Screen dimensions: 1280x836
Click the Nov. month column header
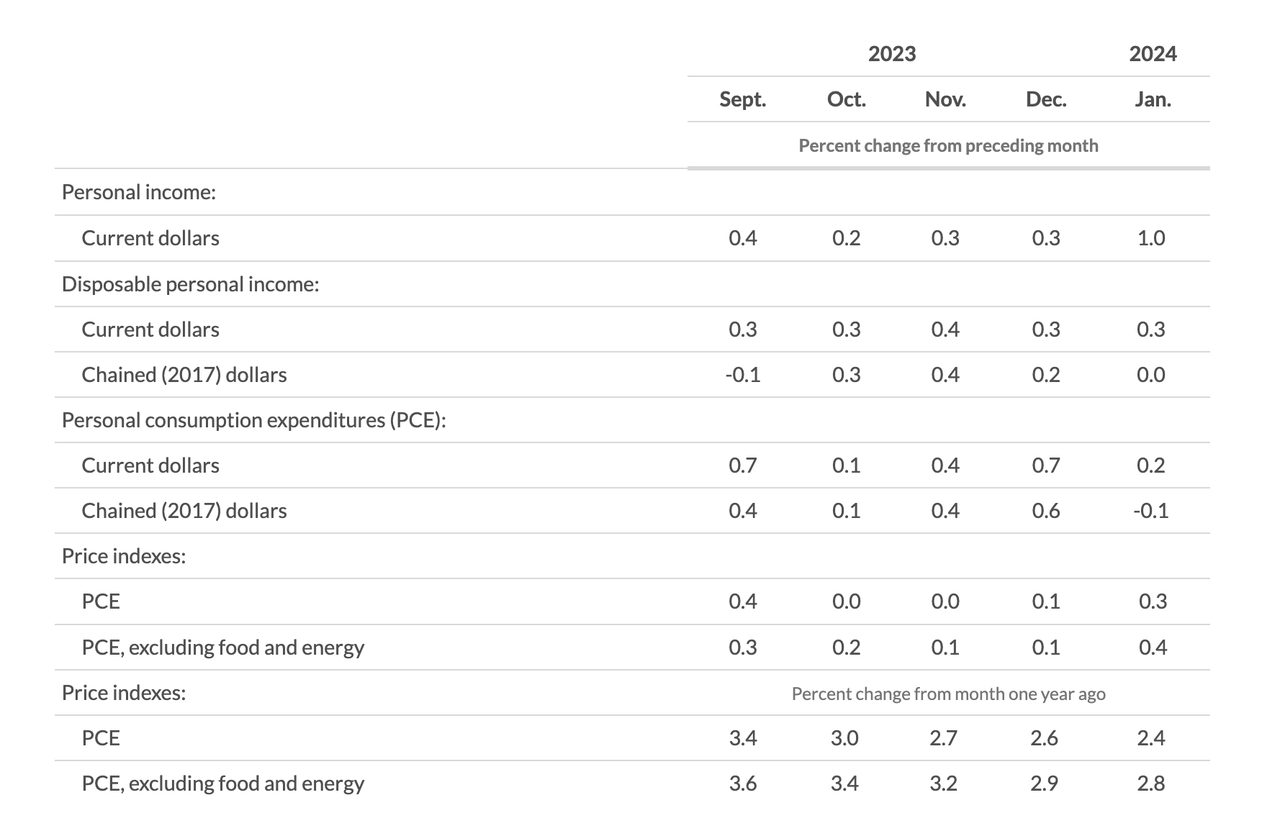click(945, 100)
